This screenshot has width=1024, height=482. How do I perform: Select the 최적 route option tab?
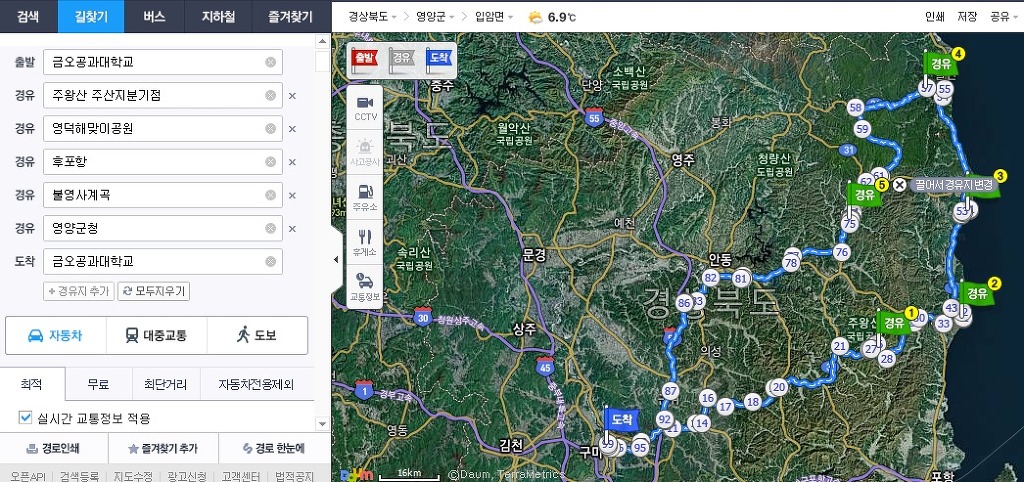point(32,384)
